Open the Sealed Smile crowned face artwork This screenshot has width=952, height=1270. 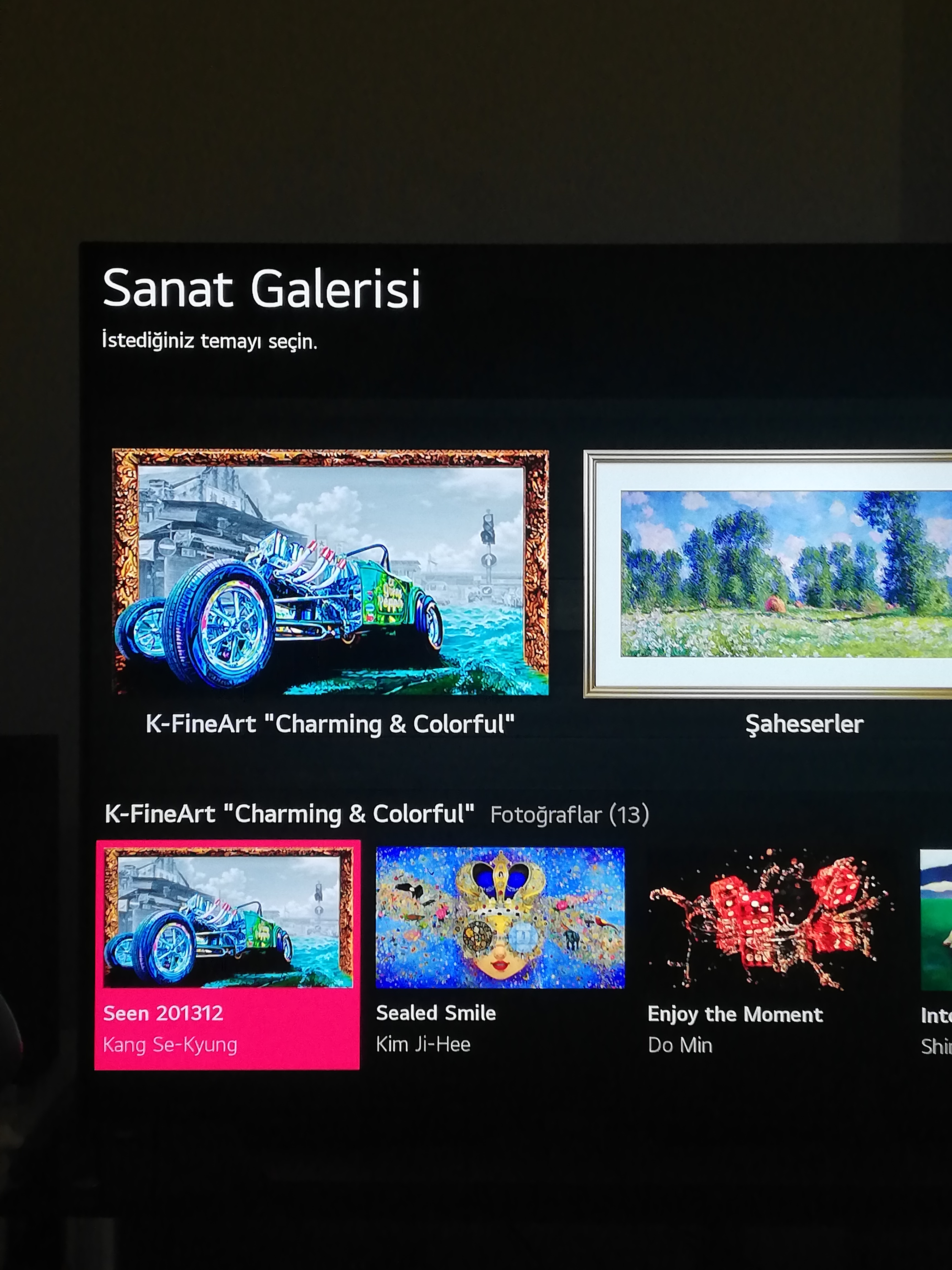tap(500, 917)
